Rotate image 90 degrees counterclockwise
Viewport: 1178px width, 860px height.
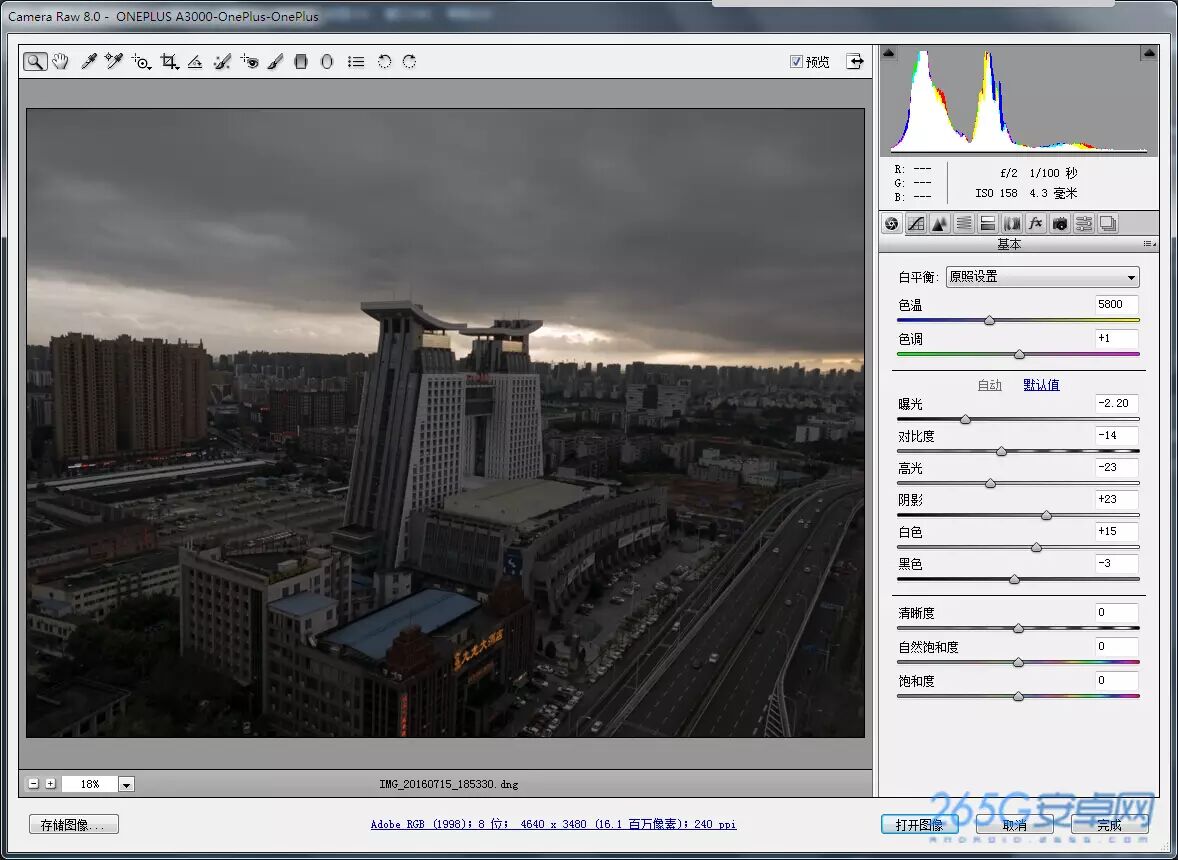point(384,62)
